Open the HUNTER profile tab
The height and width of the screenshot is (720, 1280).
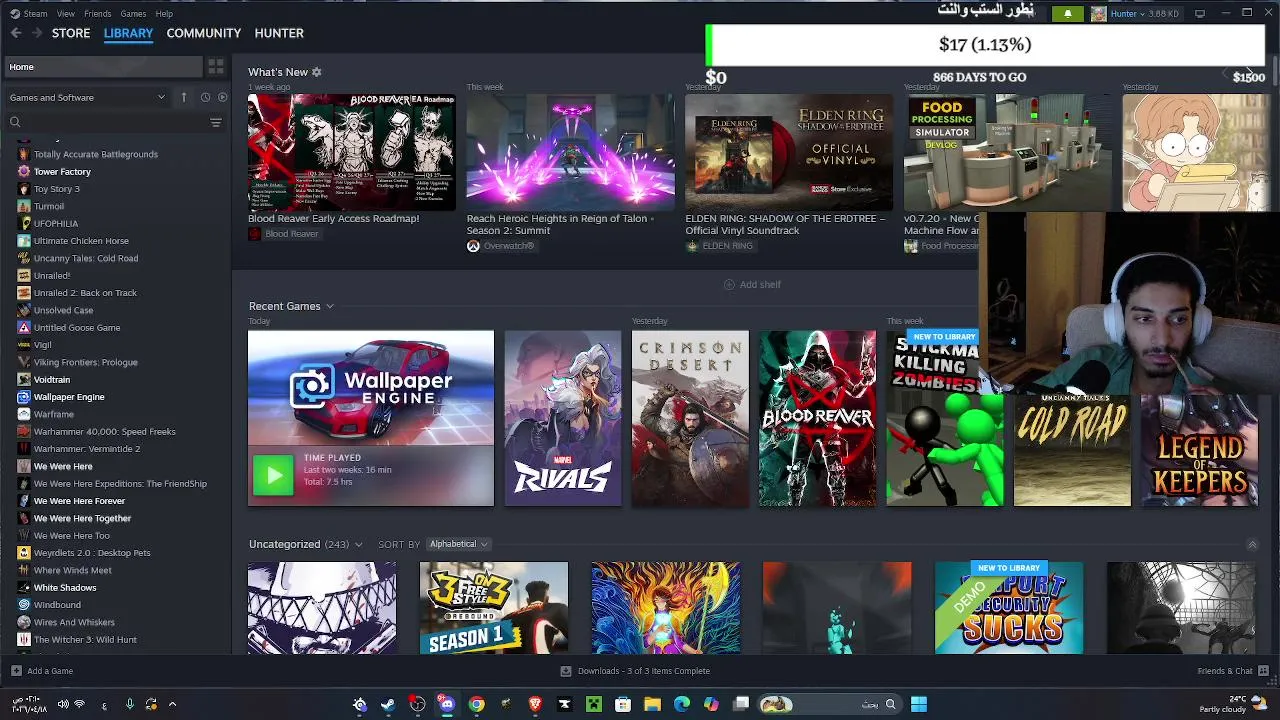(279, 33)
